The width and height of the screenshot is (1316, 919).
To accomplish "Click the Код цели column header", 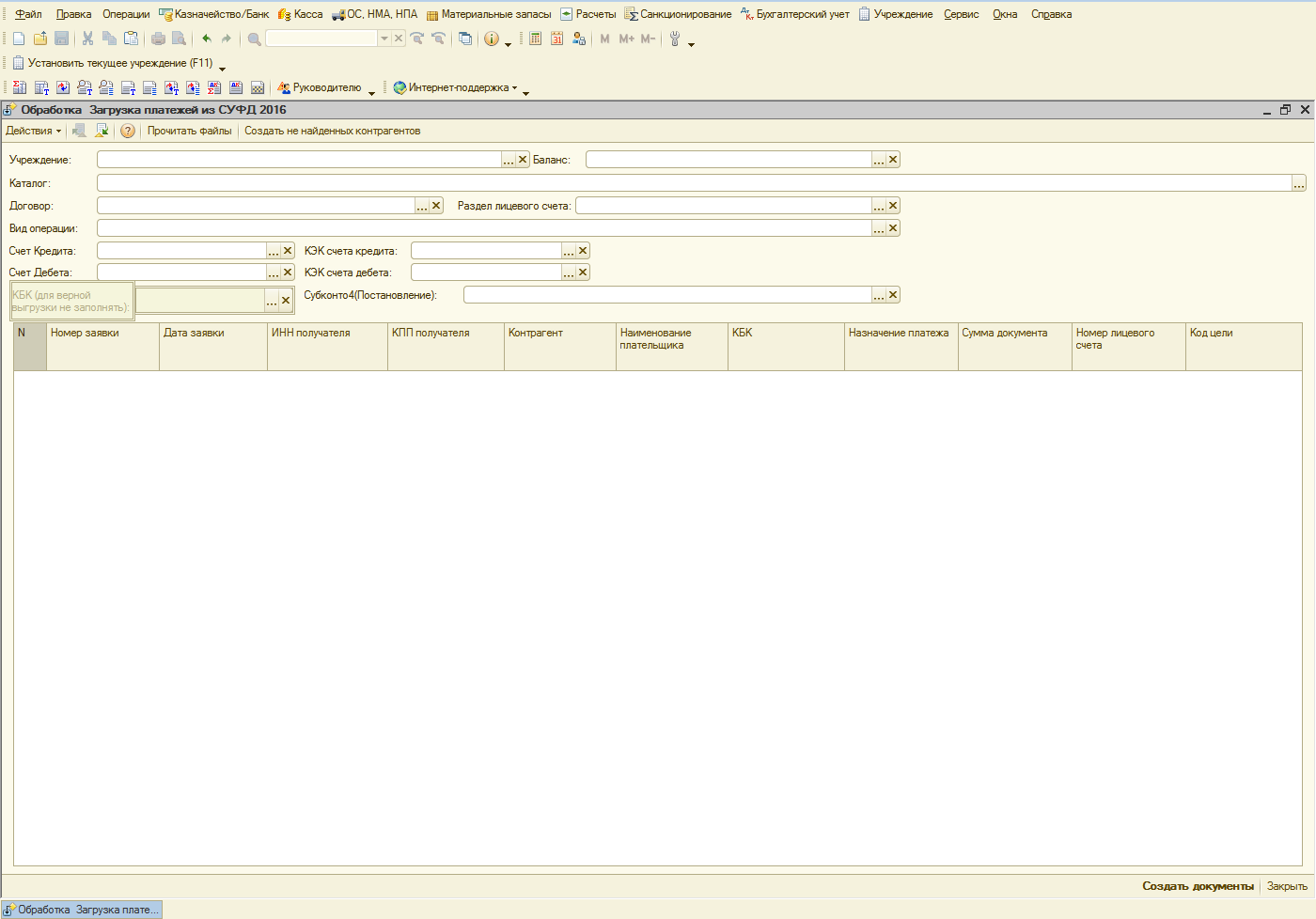I will pos(1244,346).
